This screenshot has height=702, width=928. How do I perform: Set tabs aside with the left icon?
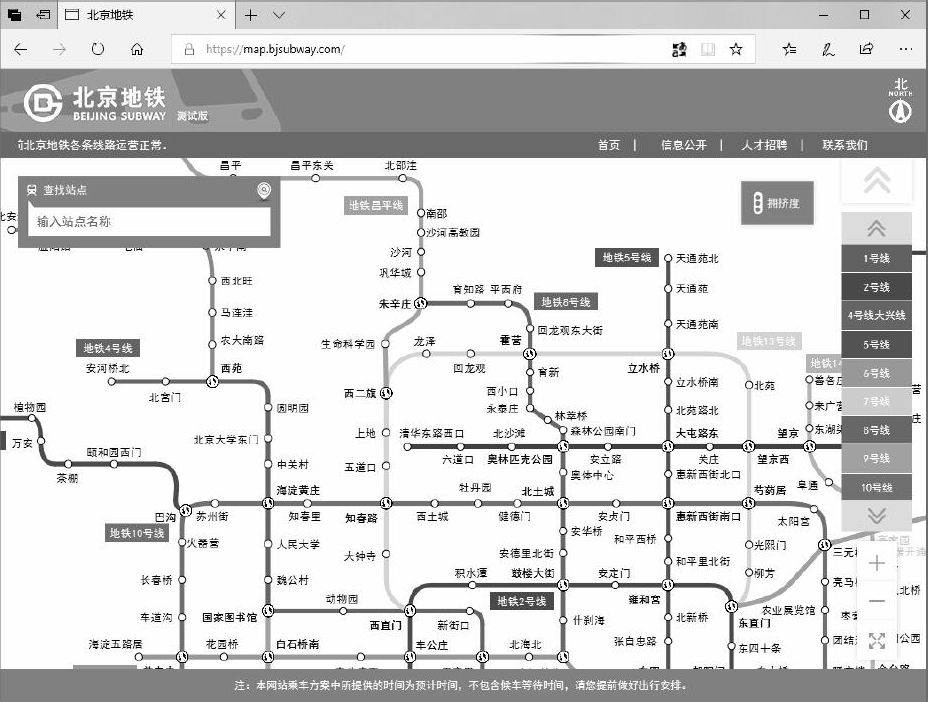point(43,15)
